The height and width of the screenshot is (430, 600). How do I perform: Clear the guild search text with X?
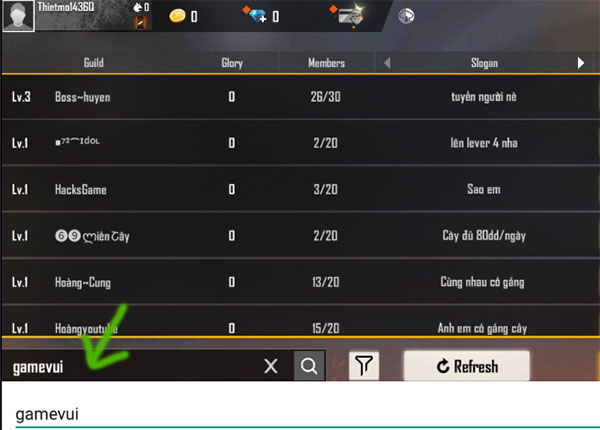tap(271, 366)
